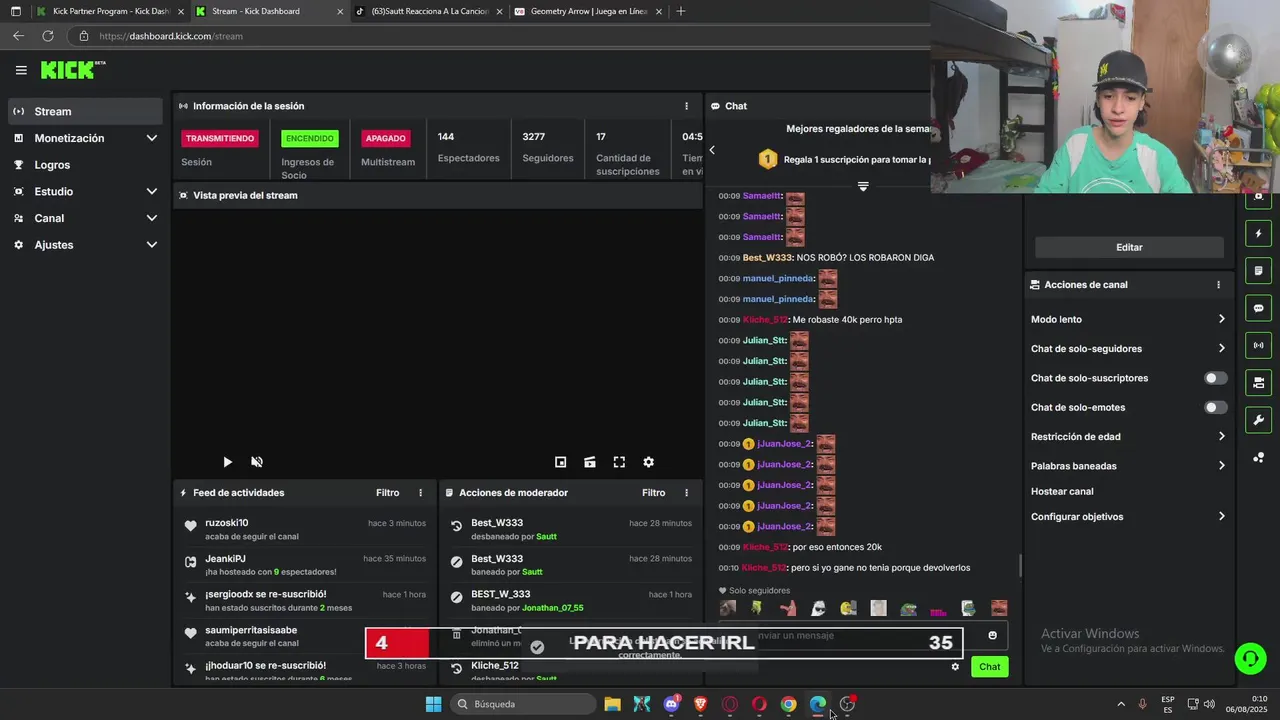Click the three-dots icon below wrench
Image resolution: width=1280 pixels, height=720 pixels.
(x=1258, y=457)
